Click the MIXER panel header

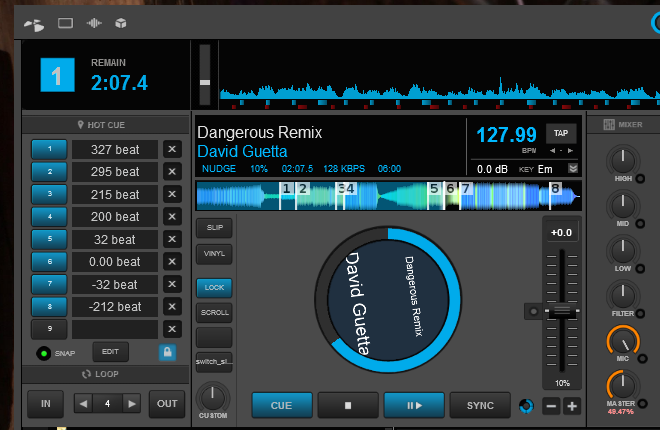623,125
